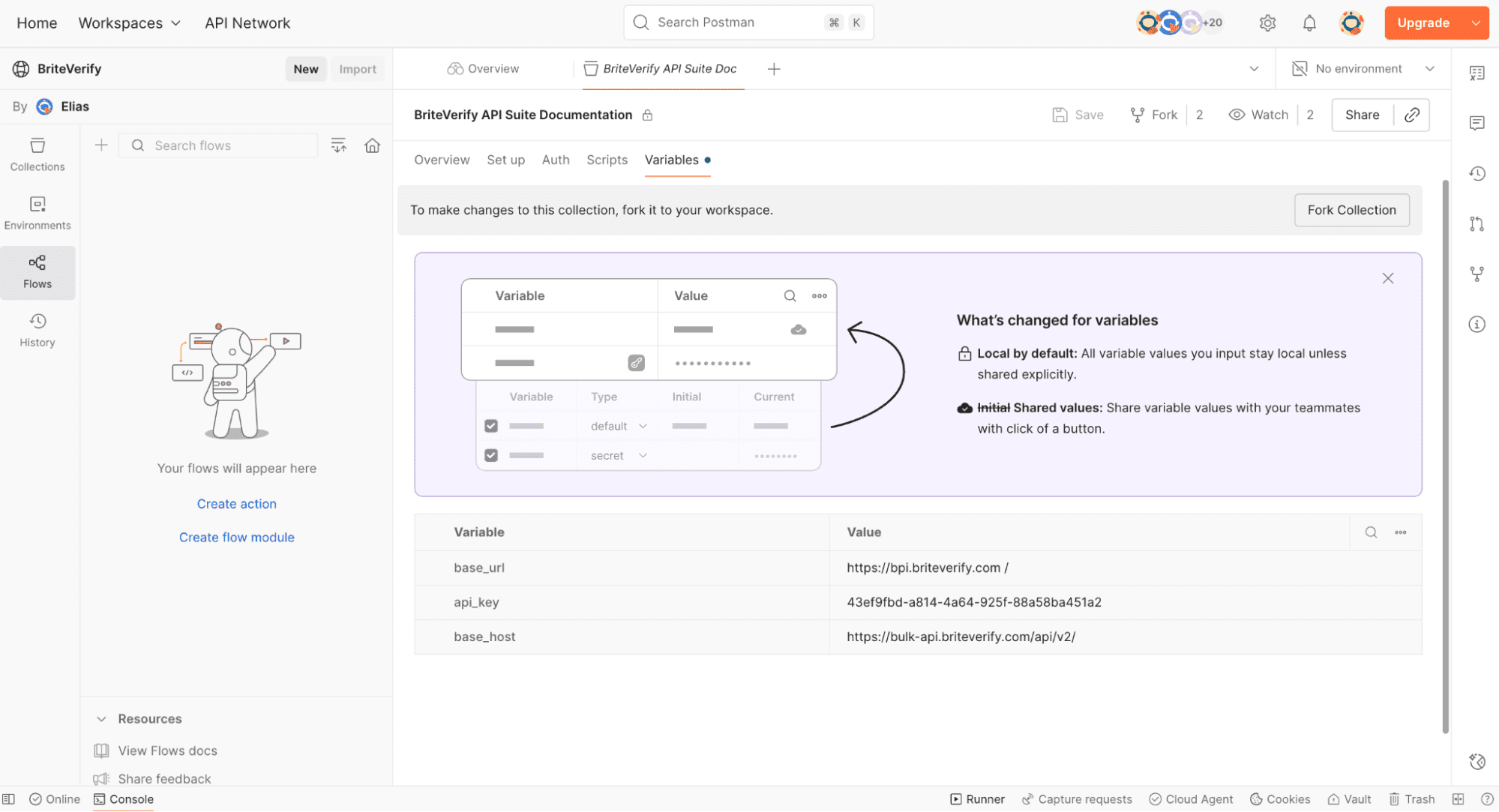Expand the Workspaces dropdown
Viewport: 1499px width, 812px height.
[x=130, y=23]
